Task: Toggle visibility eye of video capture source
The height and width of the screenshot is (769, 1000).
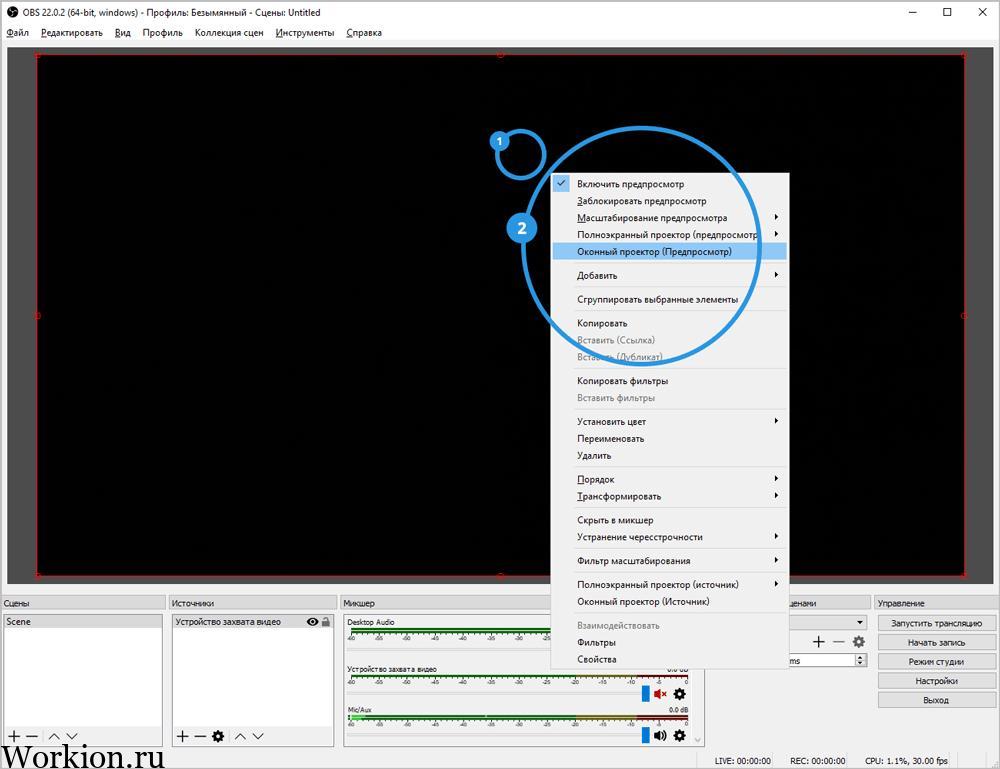Action: pyautogui.click(x=312, y=622)
